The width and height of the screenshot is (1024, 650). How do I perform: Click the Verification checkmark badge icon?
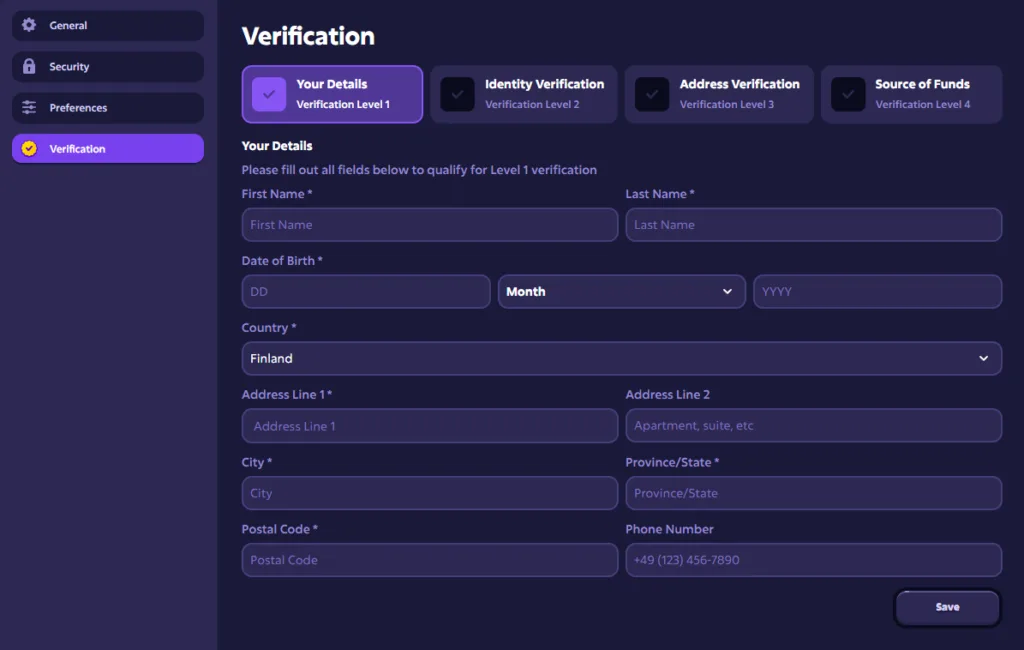point(29,148)
